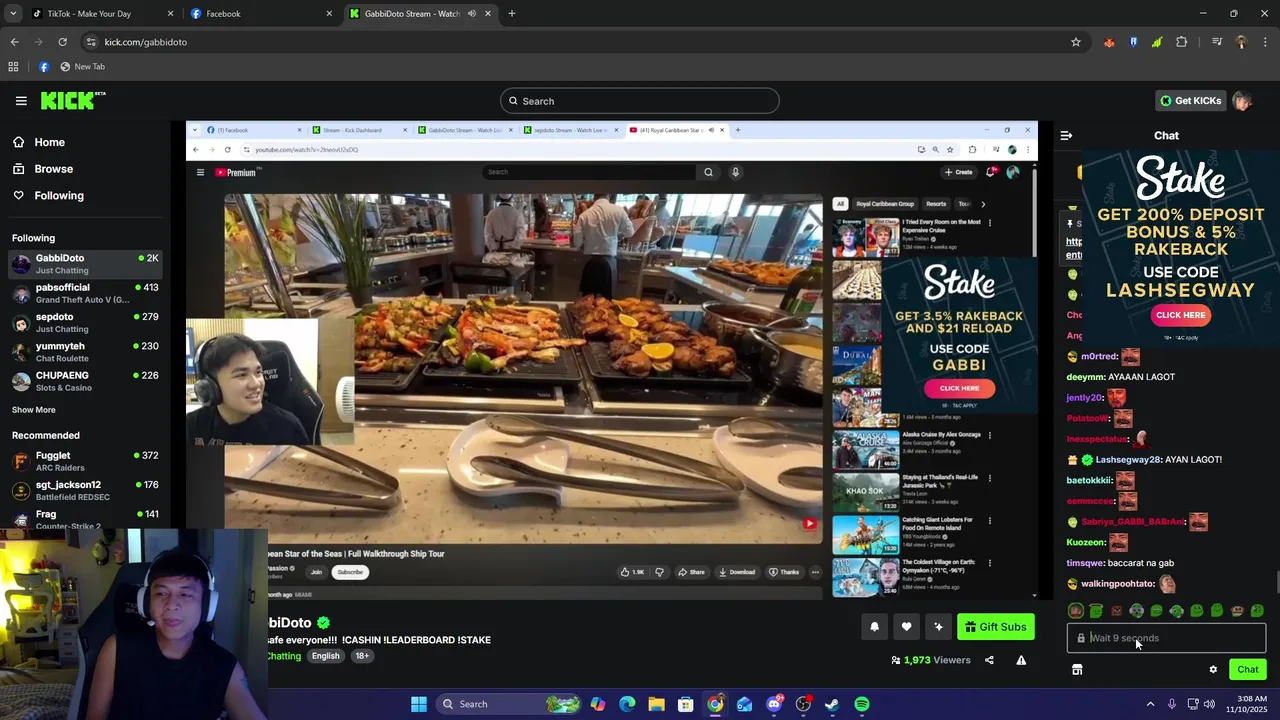Open Microsoft Edge from taskbar
This screenshot has width=1280, height=720.
627,704
